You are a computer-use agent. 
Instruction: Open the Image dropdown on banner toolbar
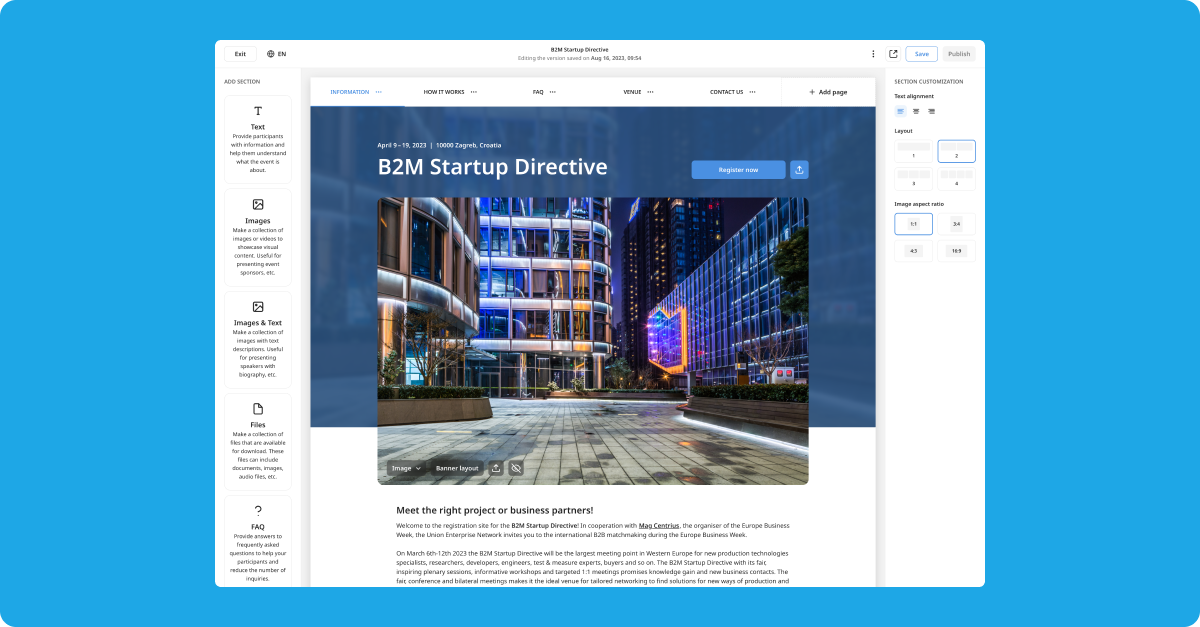(405, 467)
